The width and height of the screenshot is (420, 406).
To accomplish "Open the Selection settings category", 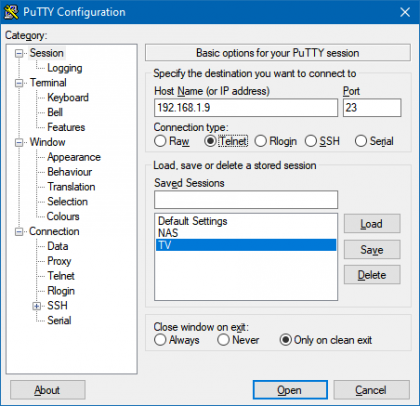I will pos(68,202).
